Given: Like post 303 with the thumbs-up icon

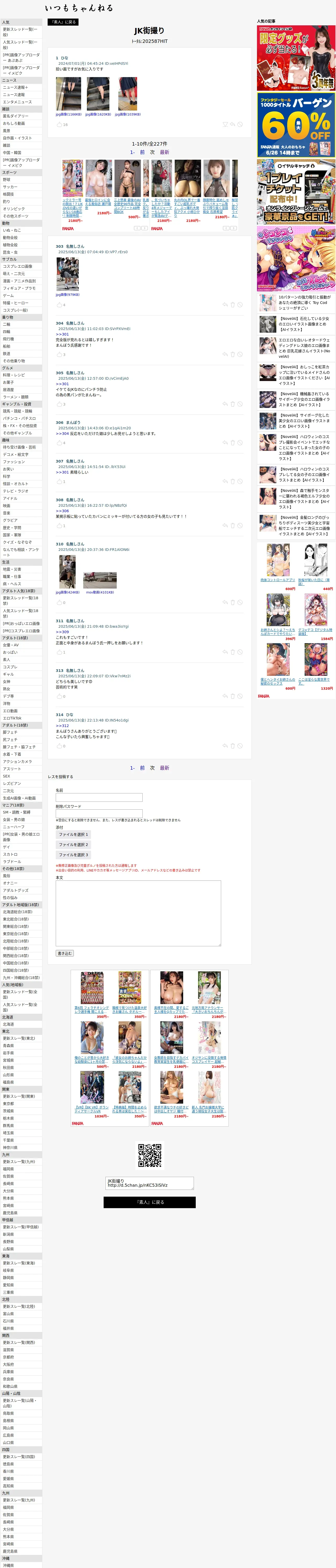Looking at the screenshot, I should click(x=59, y=305).
